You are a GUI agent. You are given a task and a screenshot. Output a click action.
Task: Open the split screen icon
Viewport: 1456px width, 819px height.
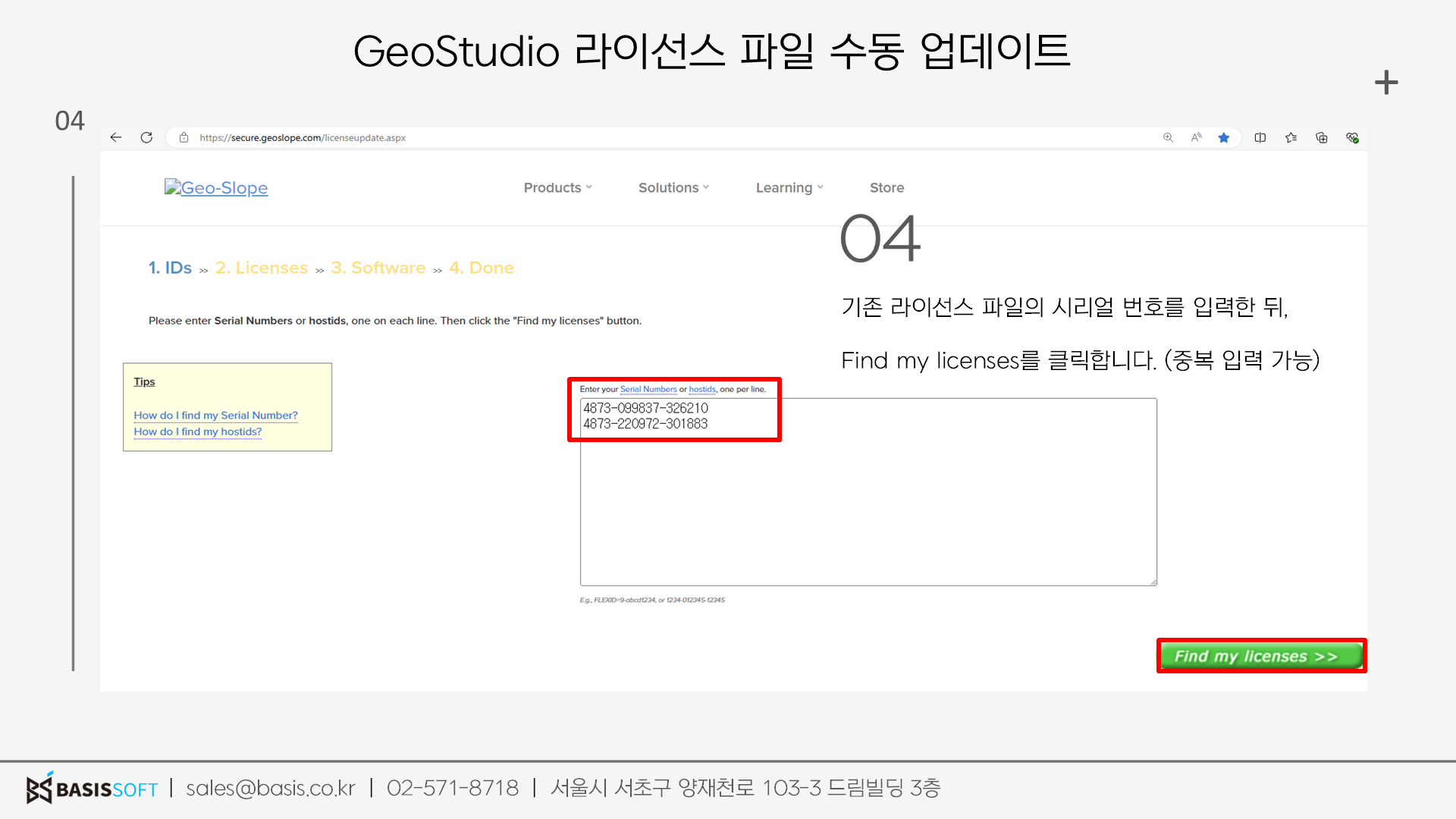point(1260,137)
